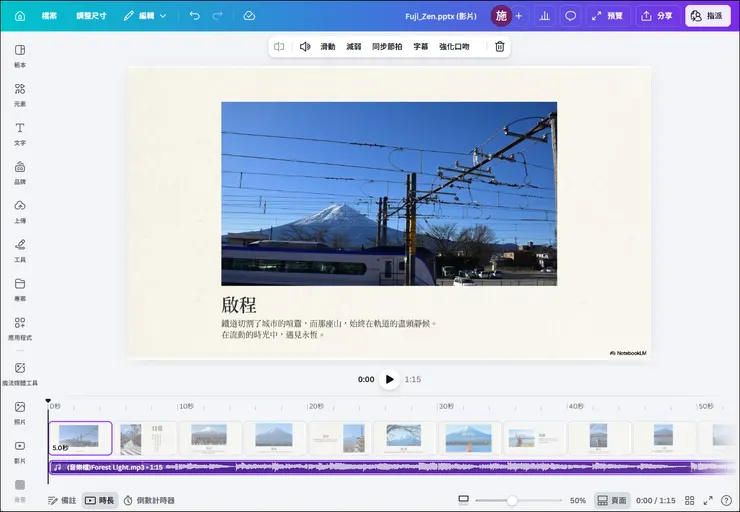Viewport: 740px width, 512px height.
Task: Click the split audio icon
Action: click(279, 47)
